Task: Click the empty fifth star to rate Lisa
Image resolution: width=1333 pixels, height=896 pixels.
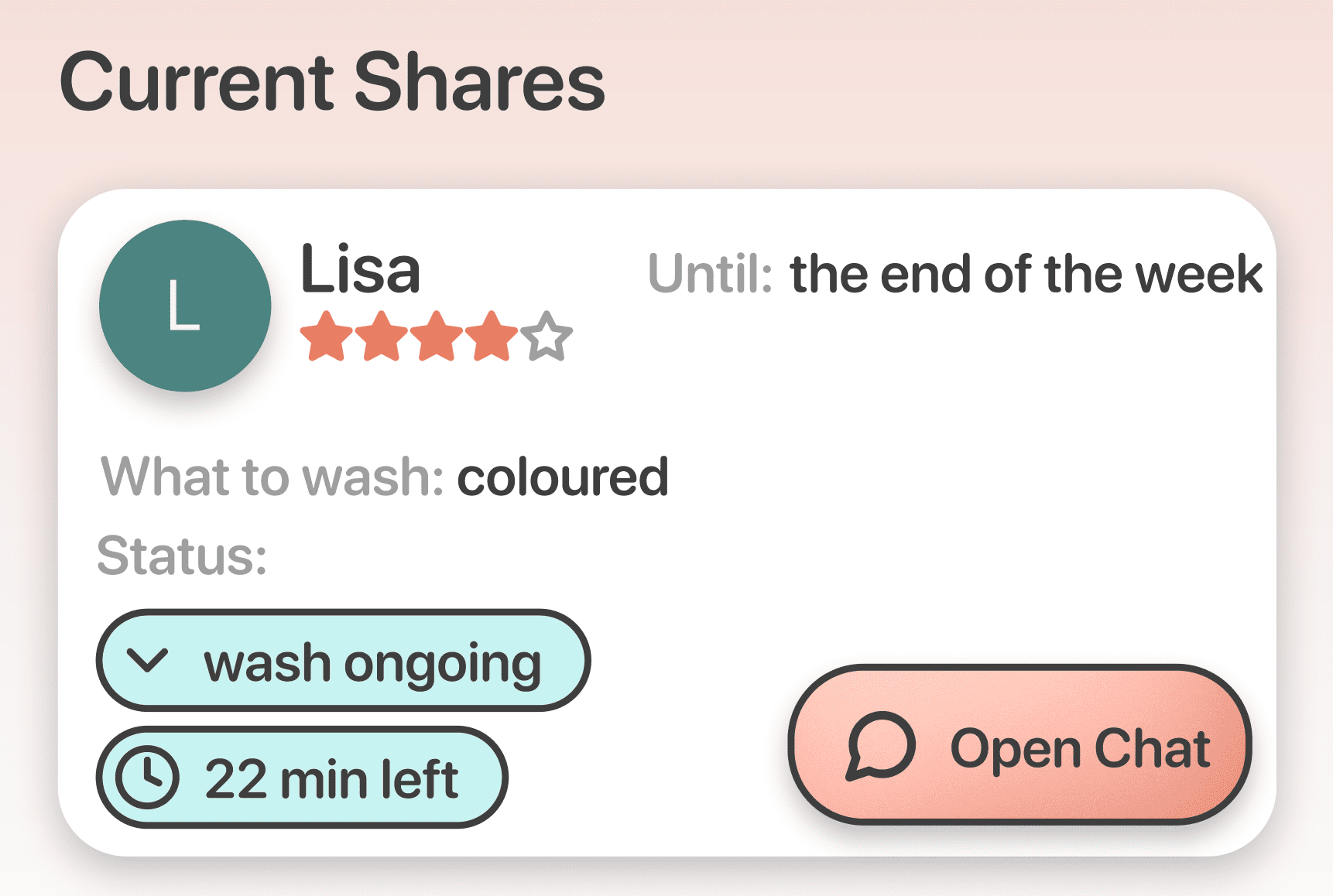Action: point(547,337)
